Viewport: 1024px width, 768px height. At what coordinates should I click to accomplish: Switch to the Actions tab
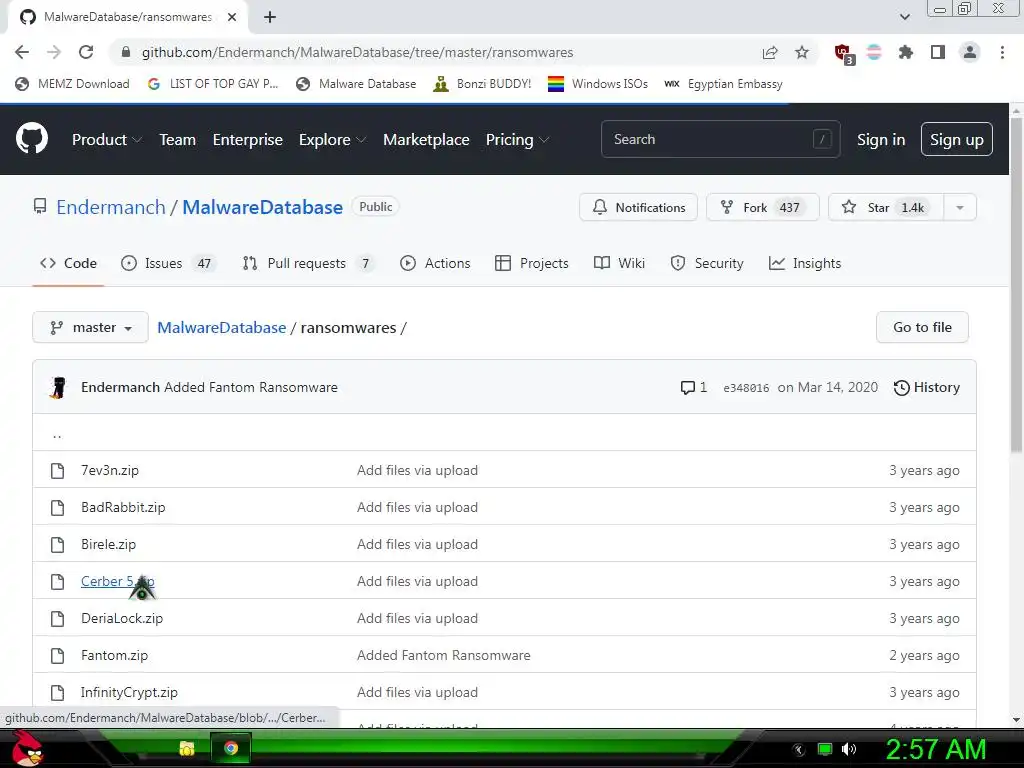pos(435,263)
